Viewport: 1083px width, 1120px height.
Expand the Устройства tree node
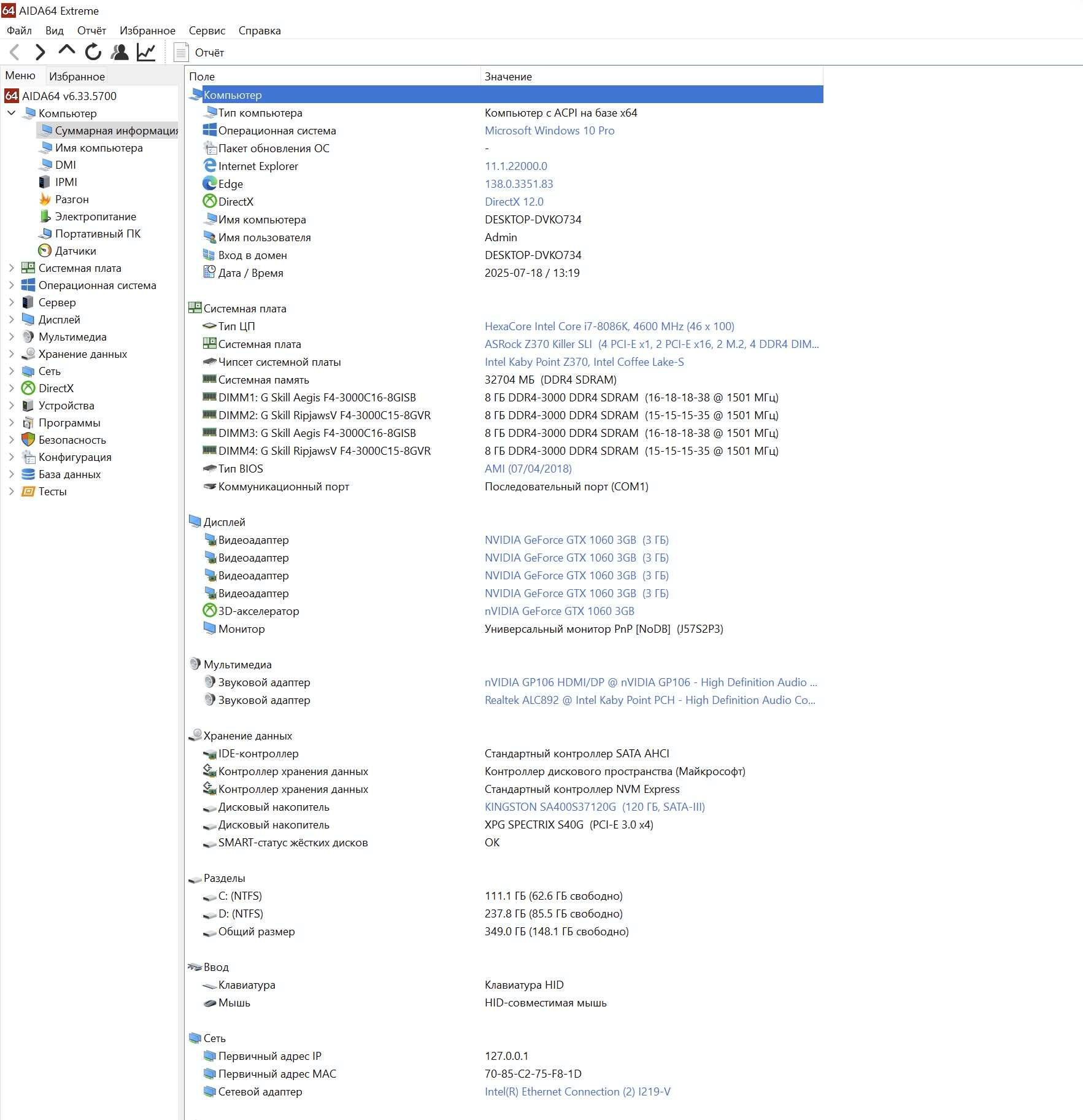click(x=11, y=405)
